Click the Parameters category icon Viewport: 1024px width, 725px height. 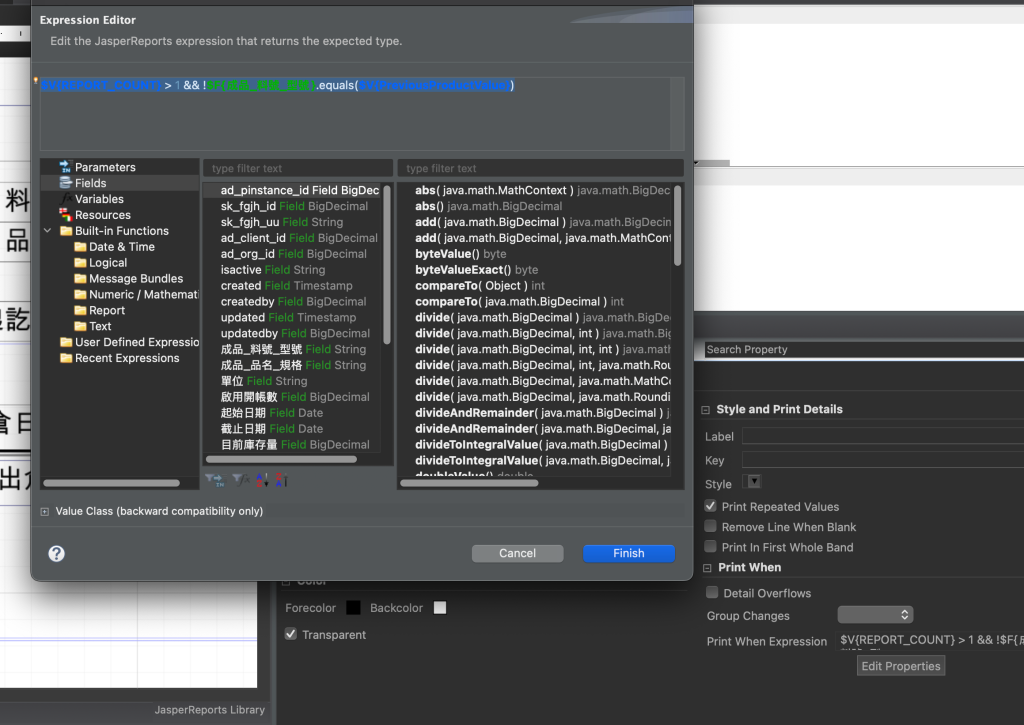click(65, 167)
